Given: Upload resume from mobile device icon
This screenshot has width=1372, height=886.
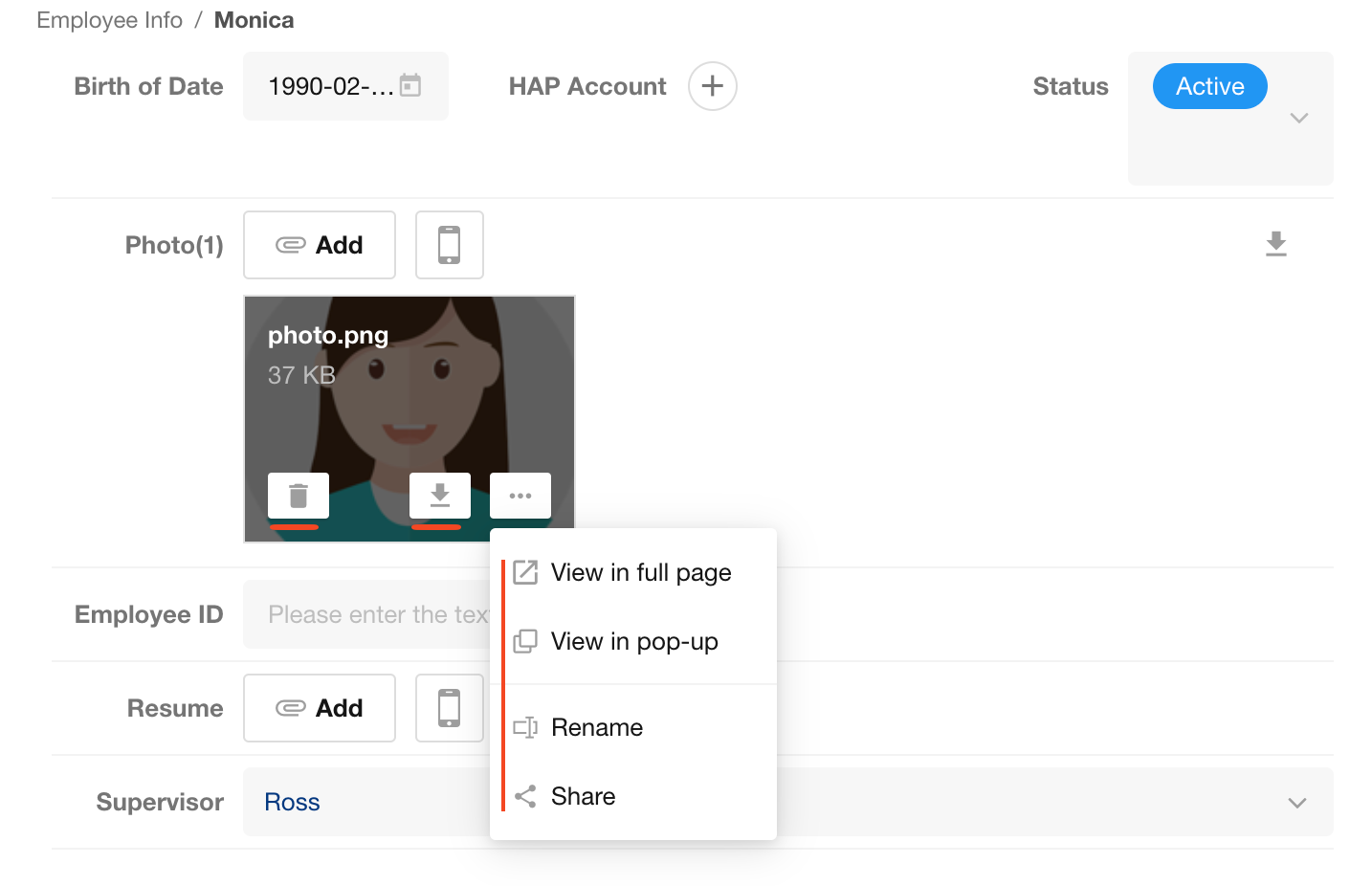Looking at the screenshot, I should [450, 708].
